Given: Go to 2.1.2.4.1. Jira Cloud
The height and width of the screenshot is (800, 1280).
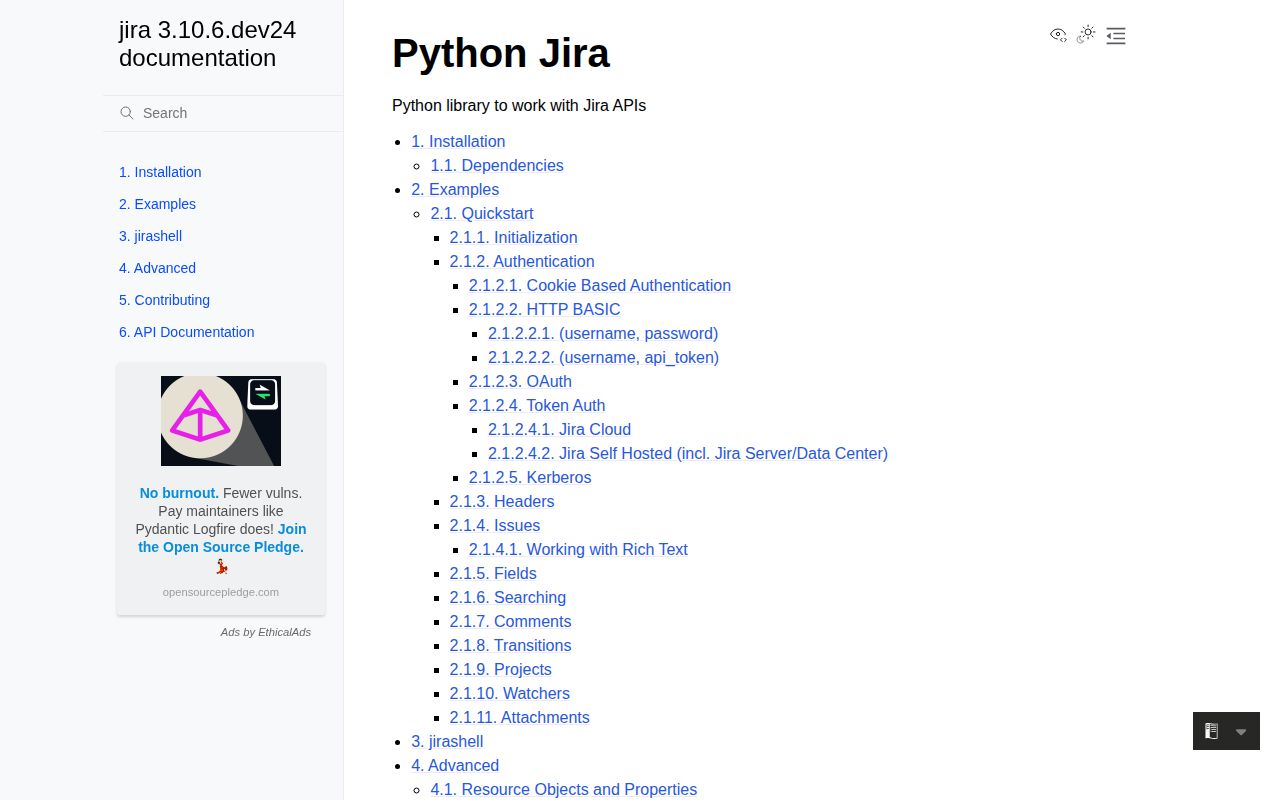Looking at the screenshot, I should pos(560,429).
